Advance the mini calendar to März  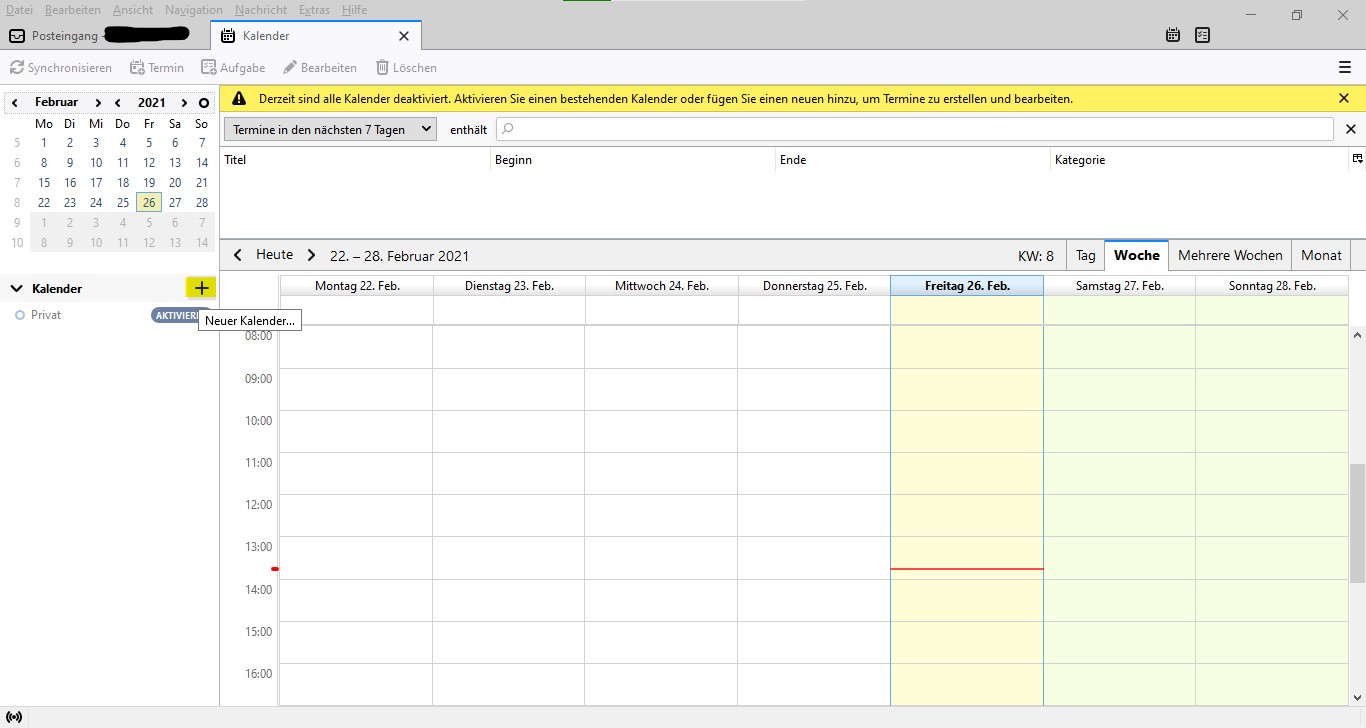pos(97,101)
